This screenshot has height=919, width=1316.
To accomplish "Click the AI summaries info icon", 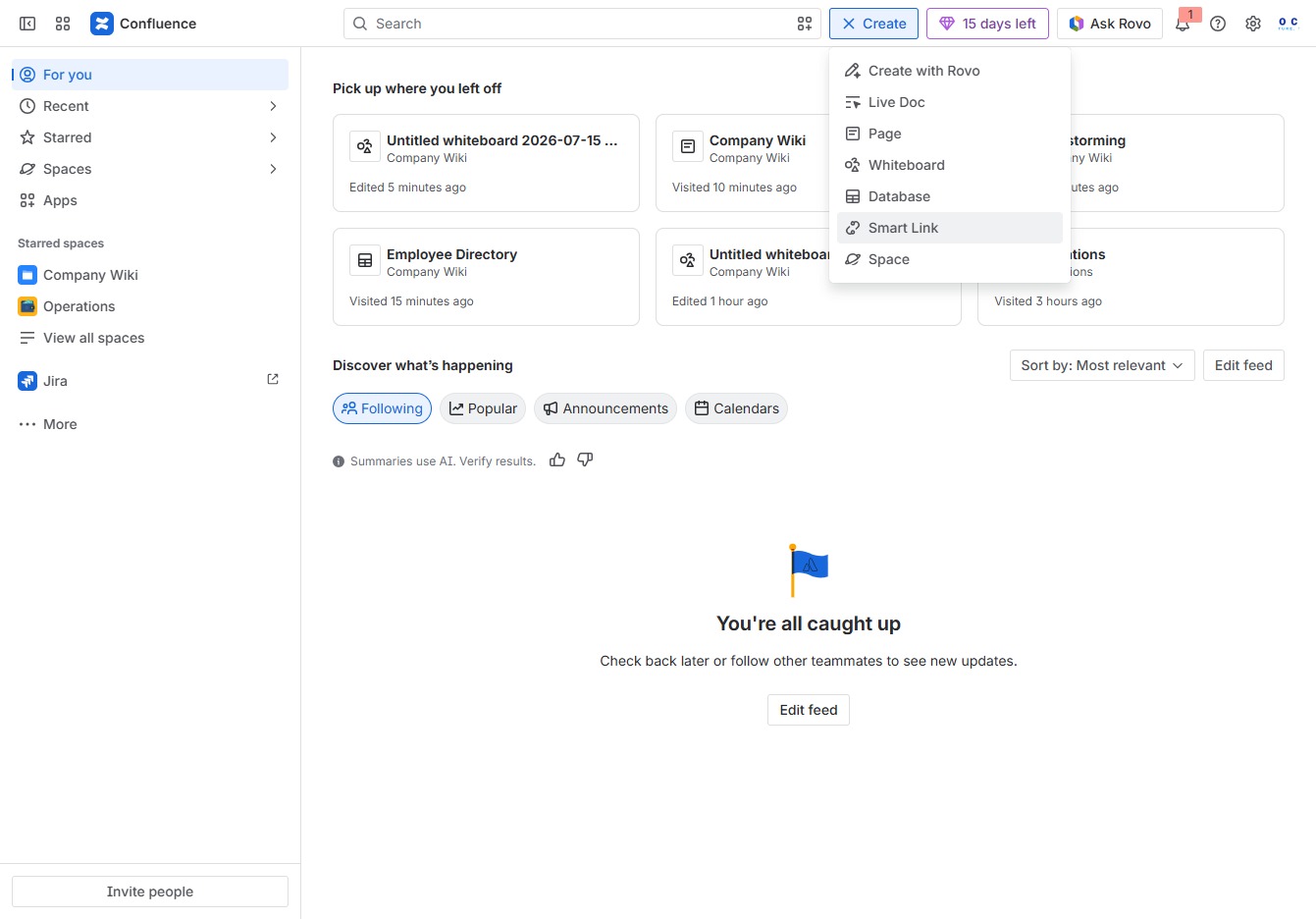I will tap(339, 461).
